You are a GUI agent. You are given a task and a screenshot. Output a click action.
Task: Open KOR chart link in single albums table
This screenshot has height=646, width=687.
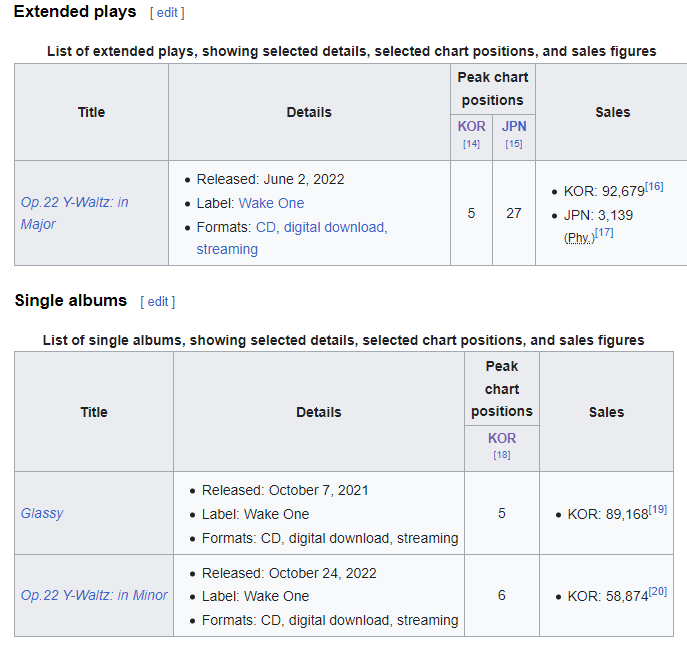502,438
